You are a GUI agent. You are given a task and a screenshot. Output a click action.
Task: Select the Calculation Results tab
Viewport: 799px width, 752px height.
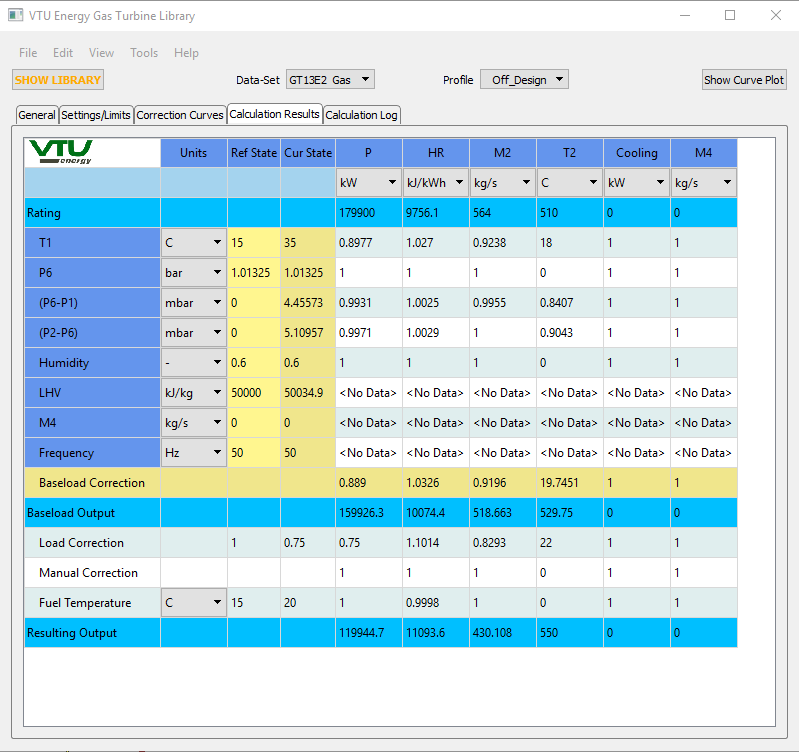click(x=274, y=114)
